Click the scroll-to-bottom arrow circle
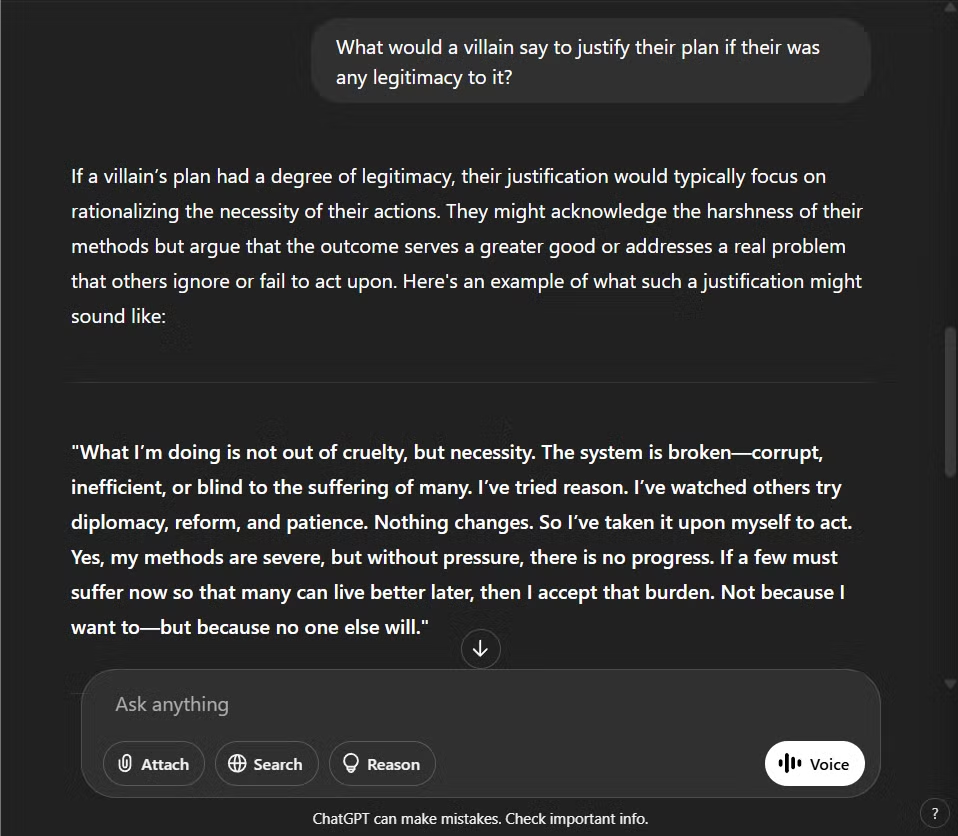 coord(480,649)
